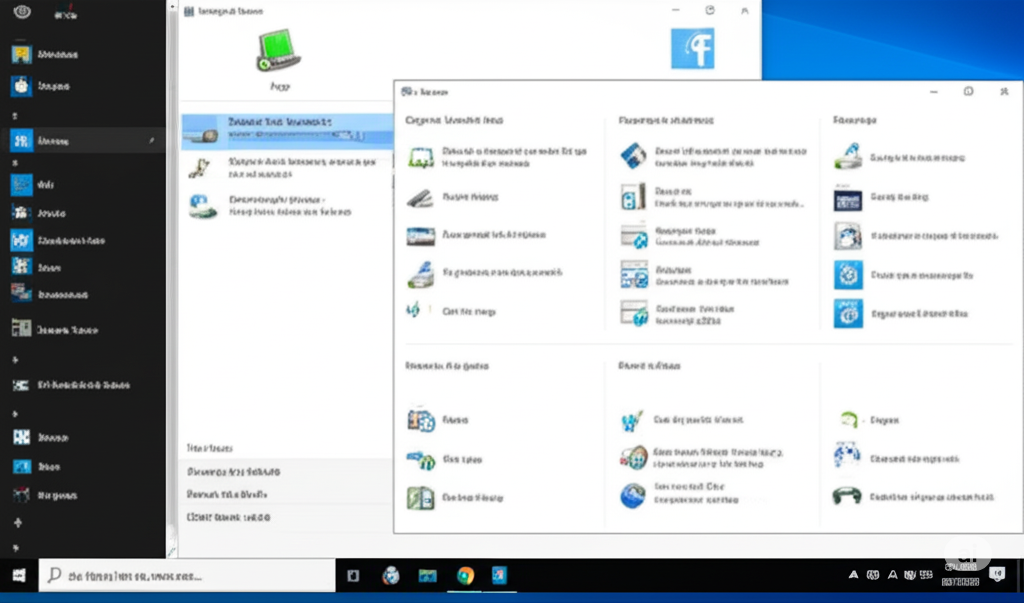Select the highlighted first row in the back window list
Screen dimensions: 1024x603
(x=287, y=130)
